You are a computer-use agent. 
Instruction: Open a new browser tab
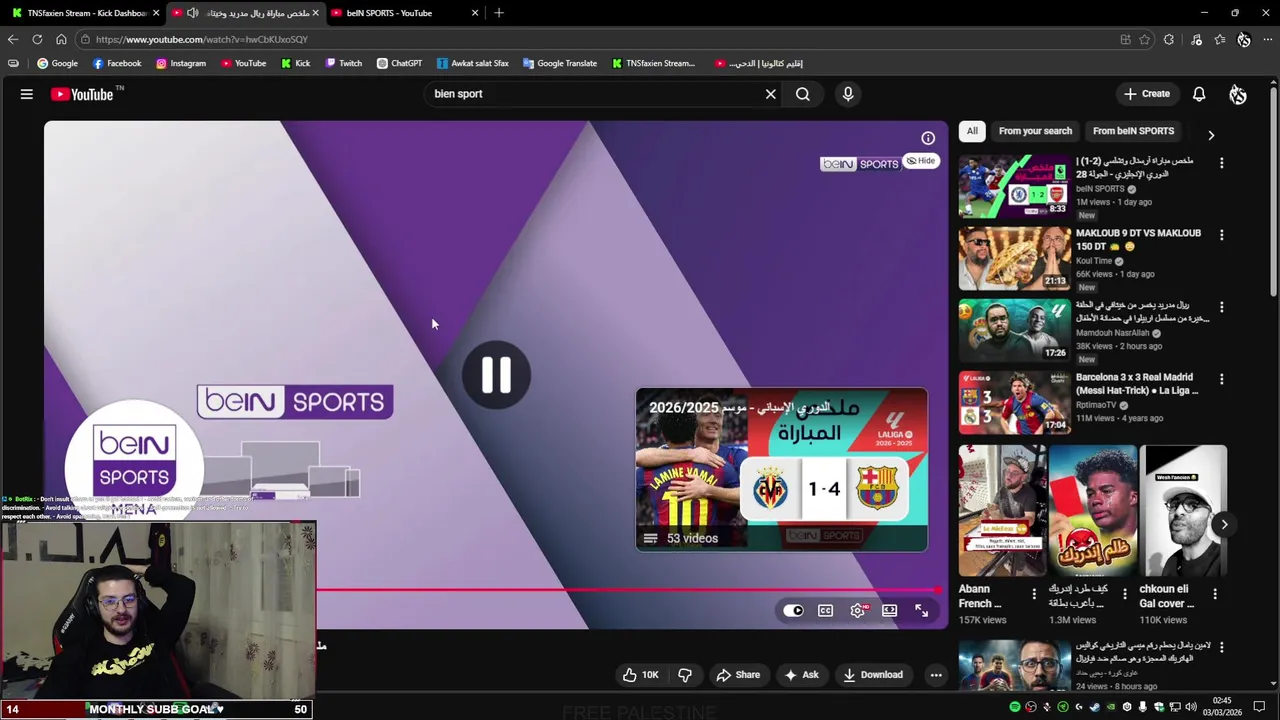[499, 13]
